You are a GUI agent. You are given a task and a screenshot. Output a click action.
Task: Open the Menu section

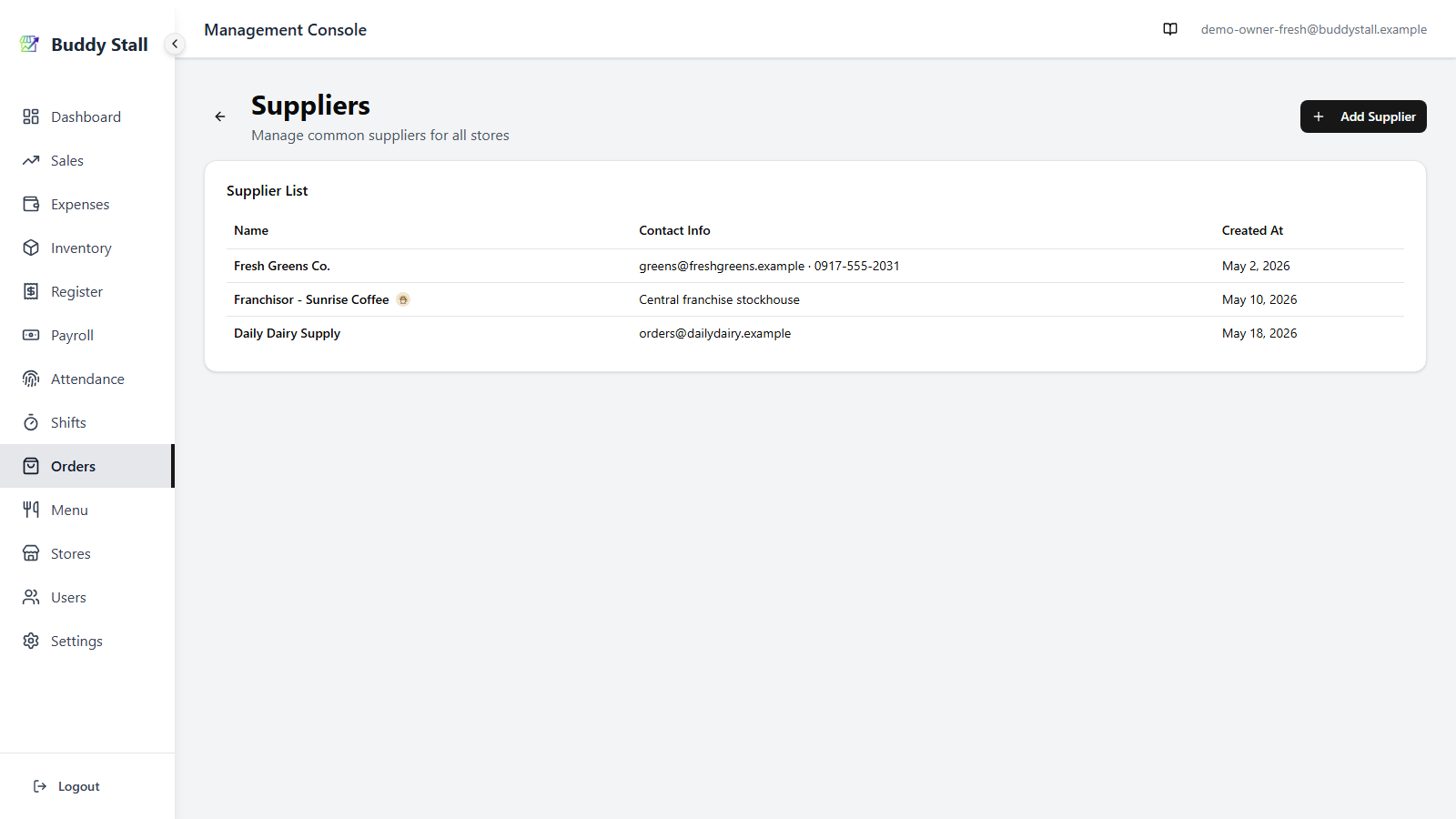click(x=87, y=510)
